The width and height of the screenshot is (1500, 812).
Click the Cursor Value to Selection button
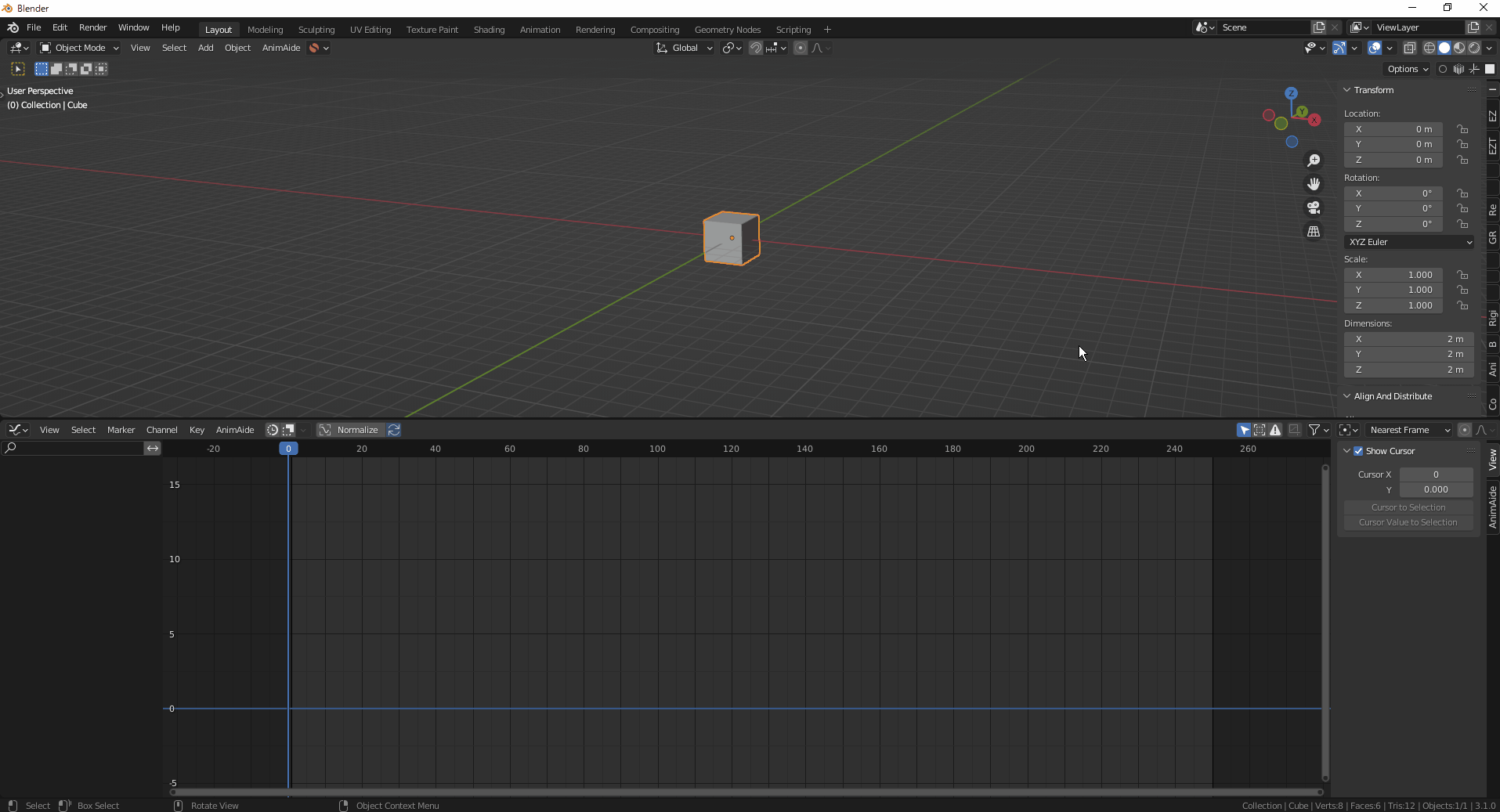click(x=1408, y=522)
